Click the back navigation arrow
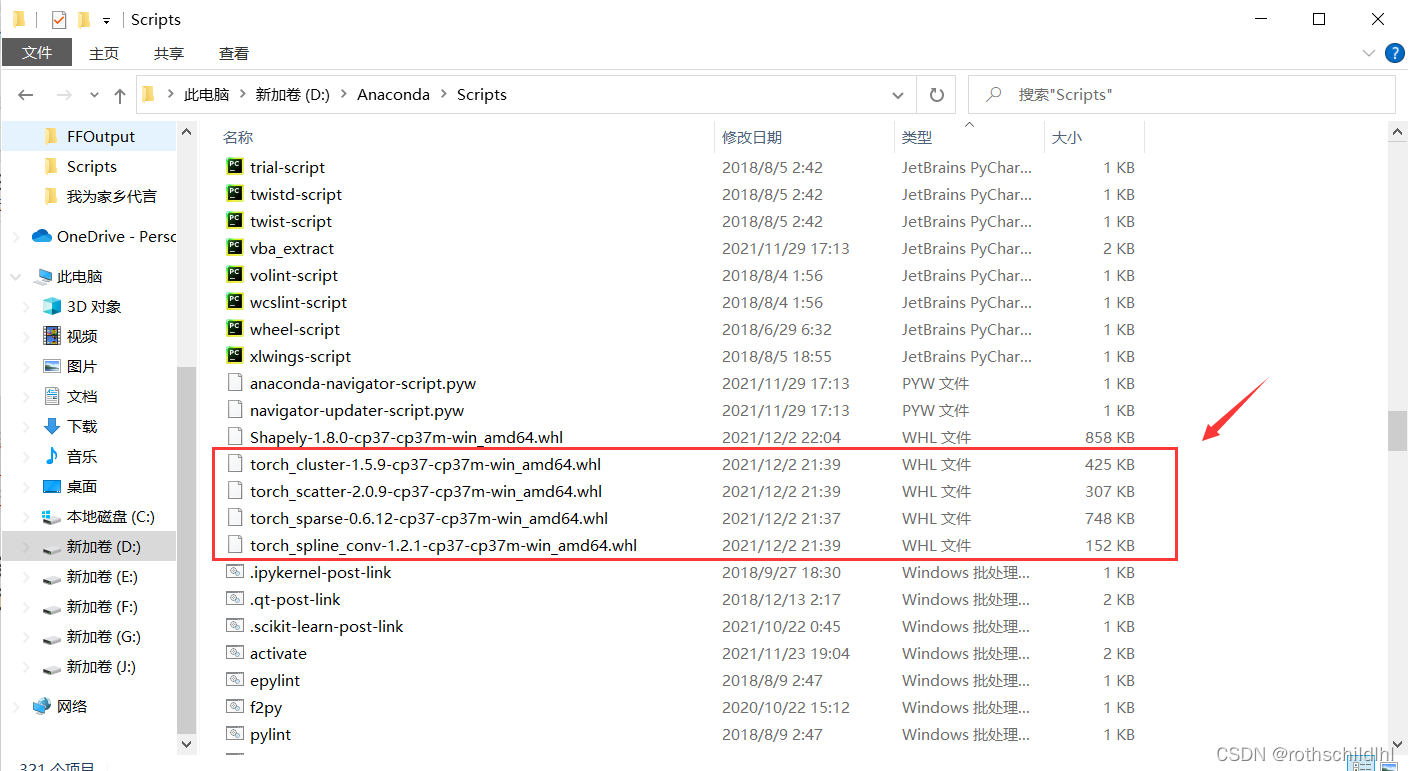Viewport: 1409px width, 771px height. (26, 94)
